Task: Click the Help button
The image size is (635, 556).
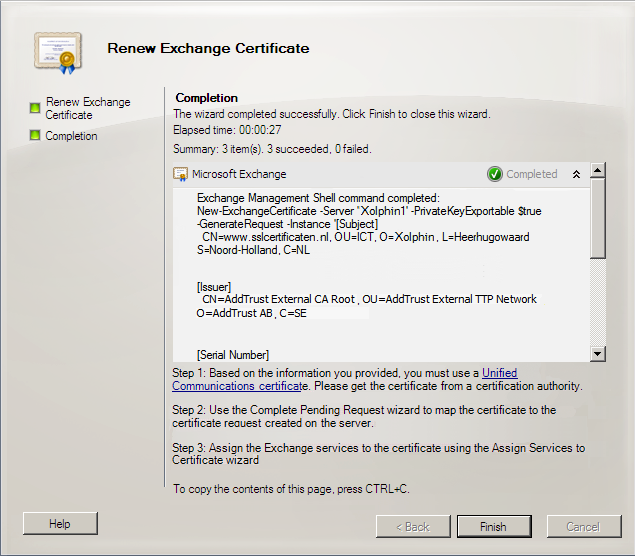Action: point(60,524)
